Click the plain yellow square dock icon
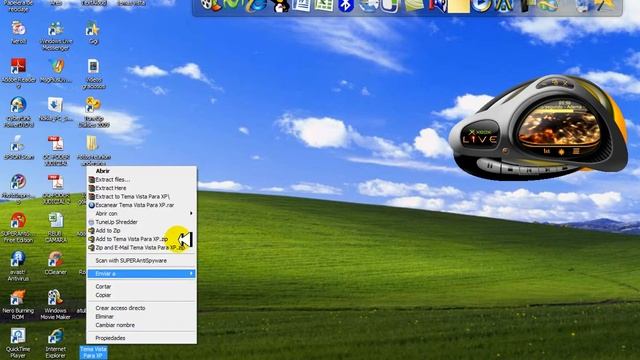Viewport: 640px width, 360px height. pyautogui.click(x=459, y=6)
